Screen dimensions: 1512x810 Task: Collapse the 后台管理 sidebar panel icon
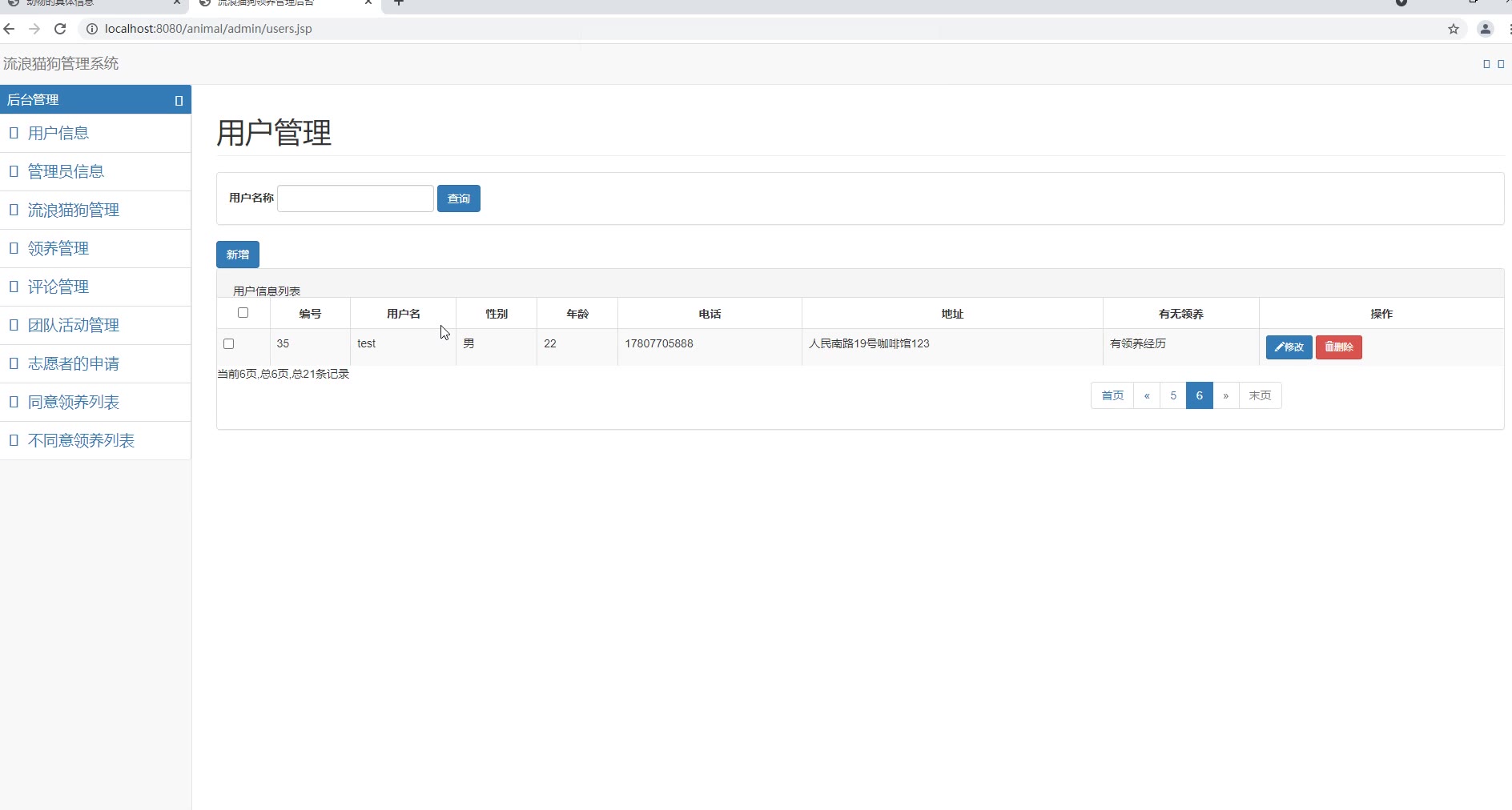click(179, 101)
